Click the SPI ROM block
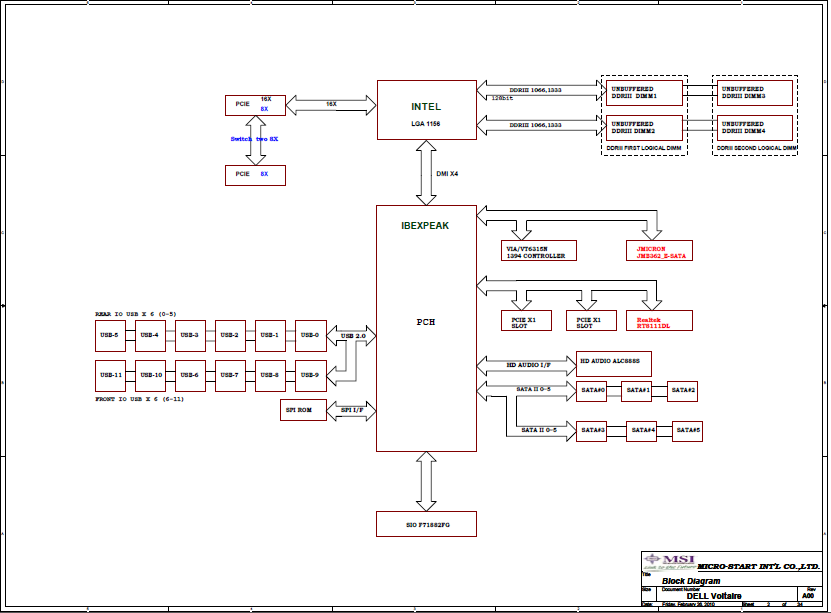831x613 pixels. [304, 409]
